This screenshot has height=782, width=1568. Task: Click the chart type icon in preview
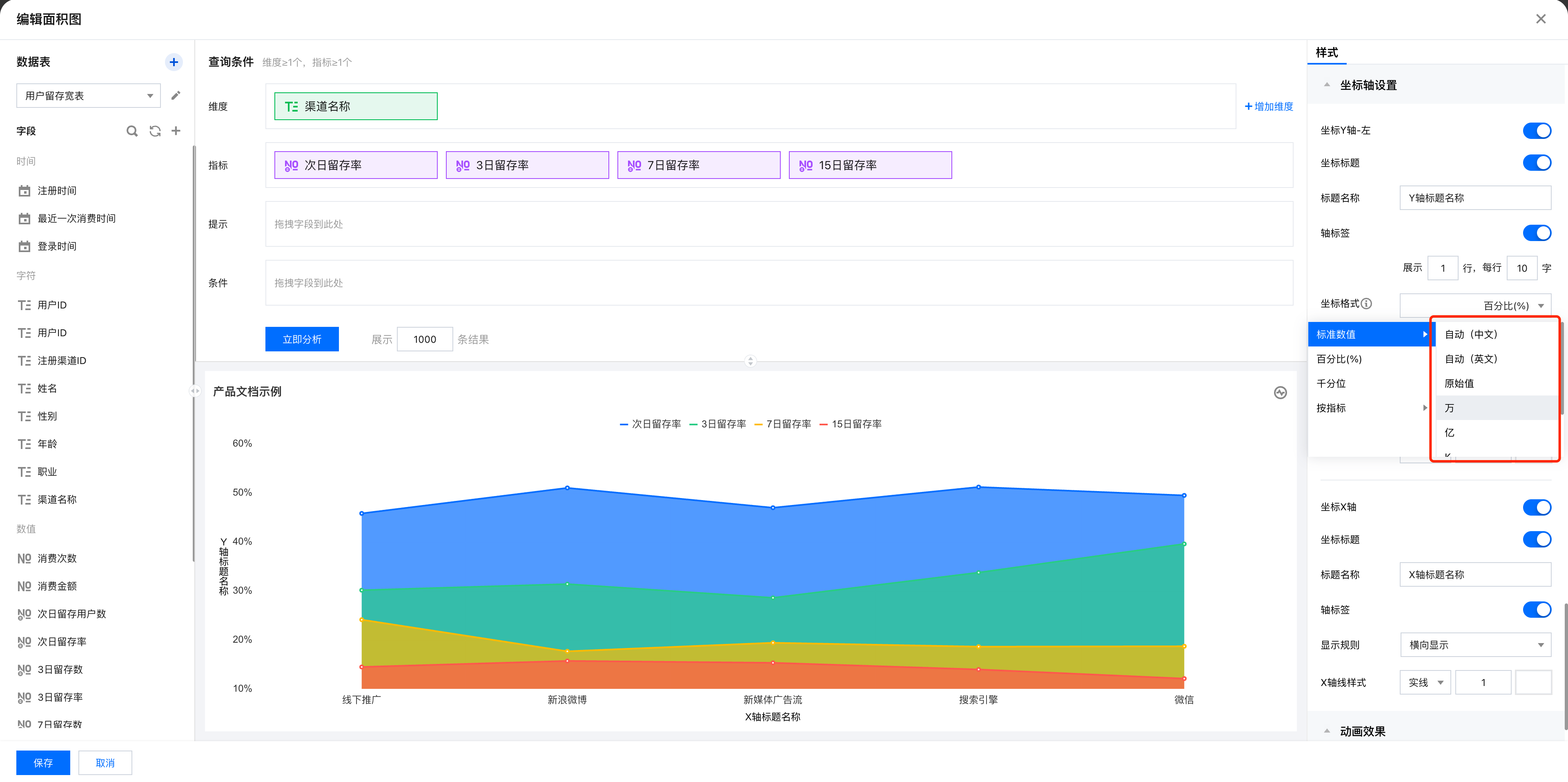click(1280, 393)
